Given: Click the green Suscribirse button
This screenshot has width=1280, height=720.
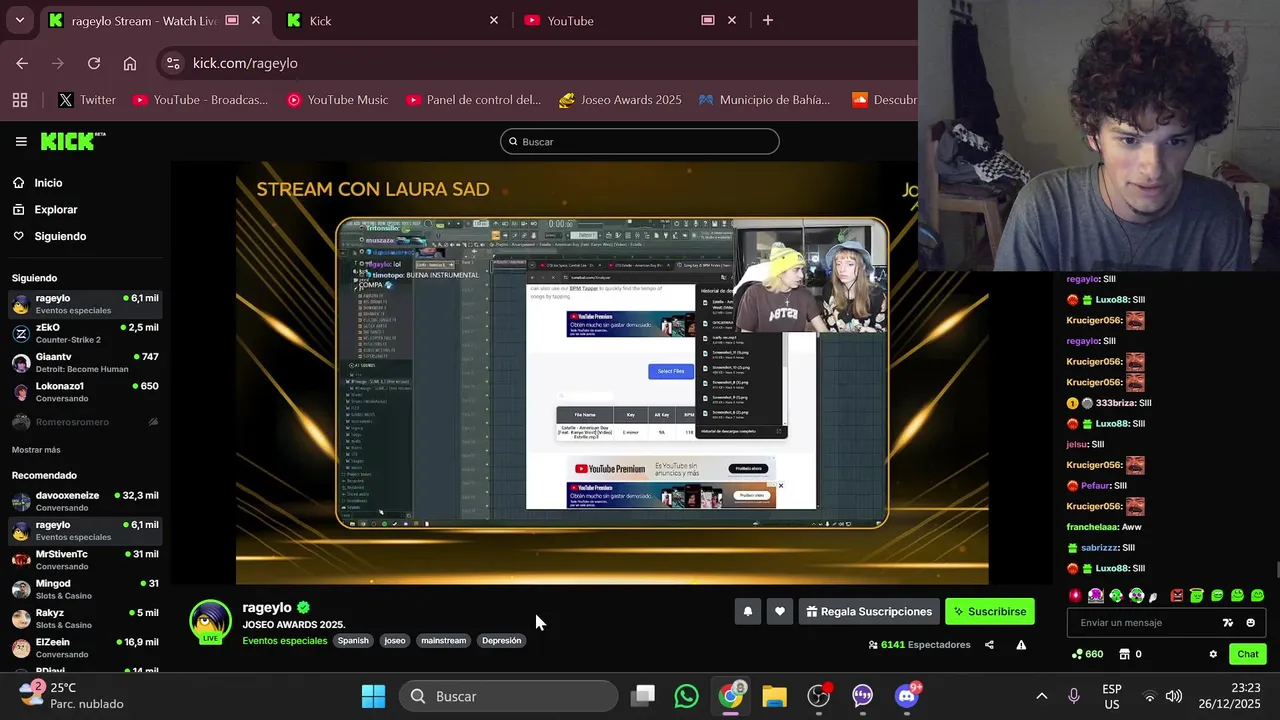Looking at the screenshot, I should tap(990, 611).
